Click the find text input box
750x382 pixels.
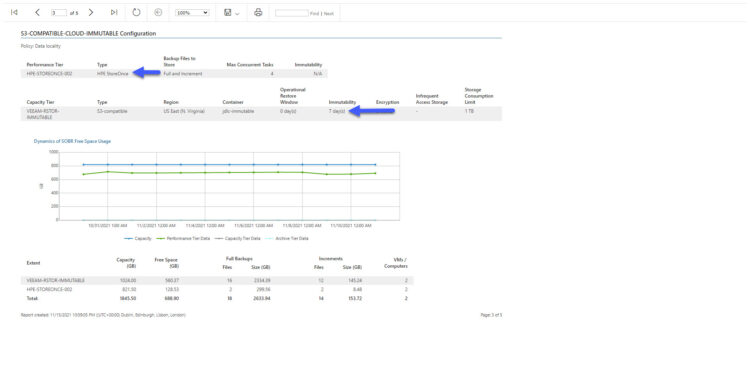(292, 13)
